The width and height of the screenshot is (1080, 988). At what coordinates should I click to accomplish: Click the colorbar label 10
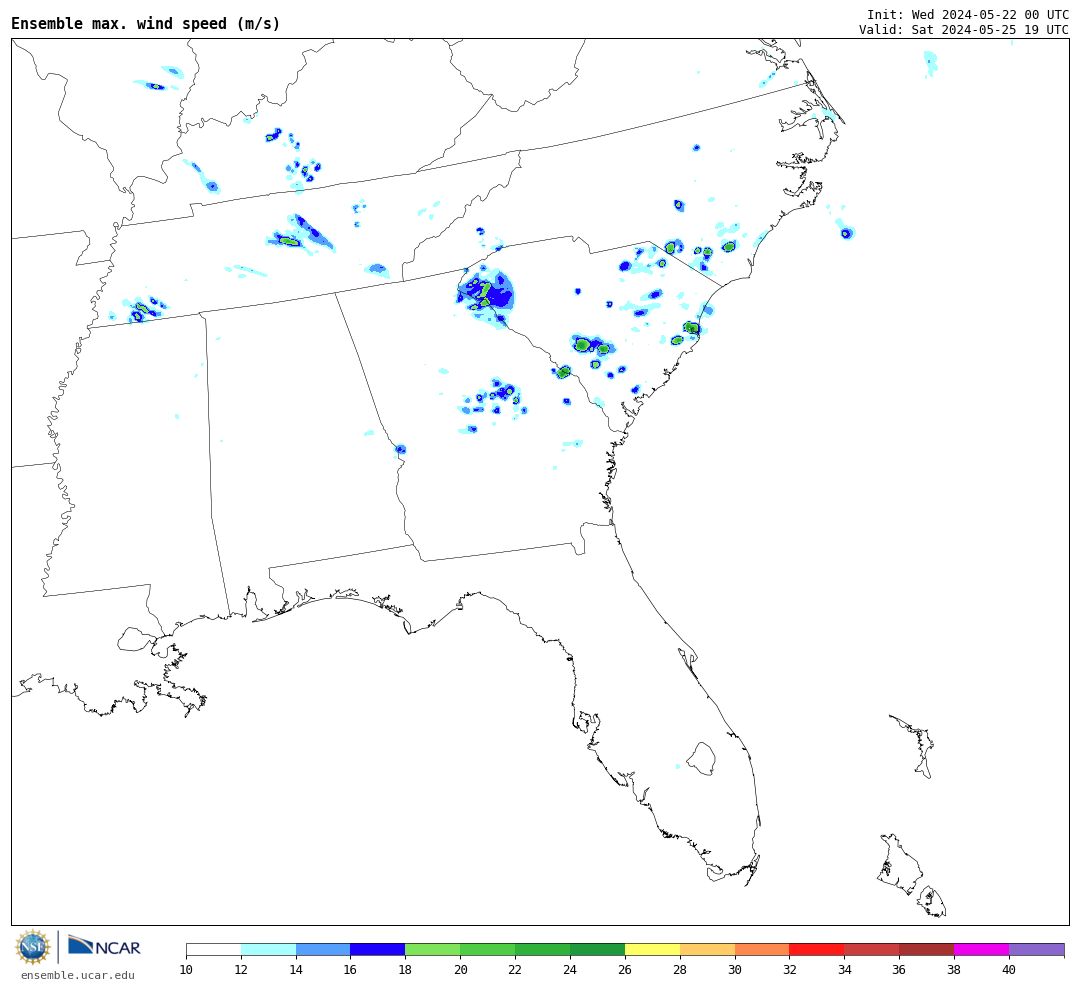coord(186,969)
